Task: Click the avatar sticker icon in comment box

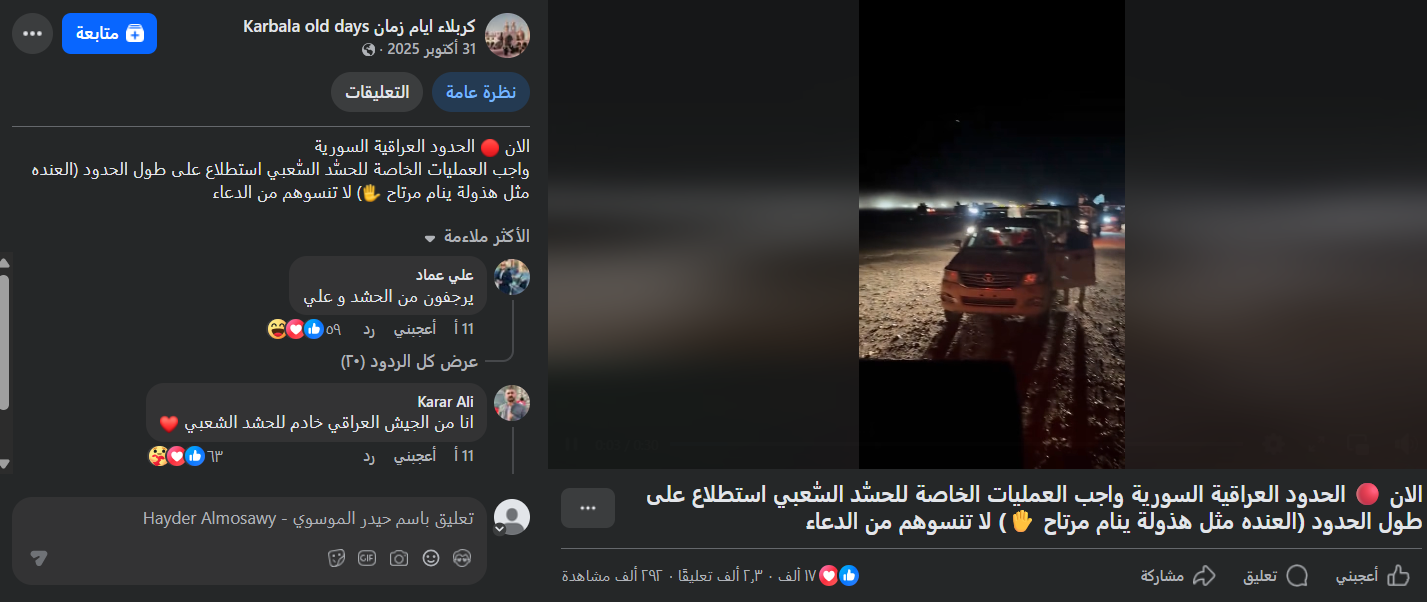Action: [463, 558]
